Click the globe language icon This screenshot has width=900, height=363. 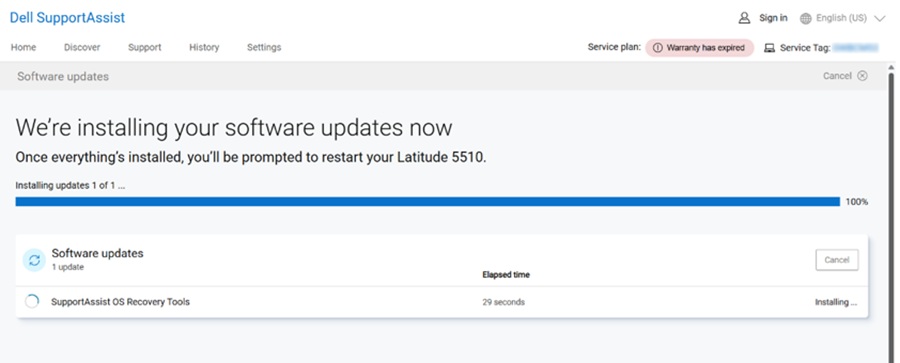pyautogui.click(x=806, y=18)
